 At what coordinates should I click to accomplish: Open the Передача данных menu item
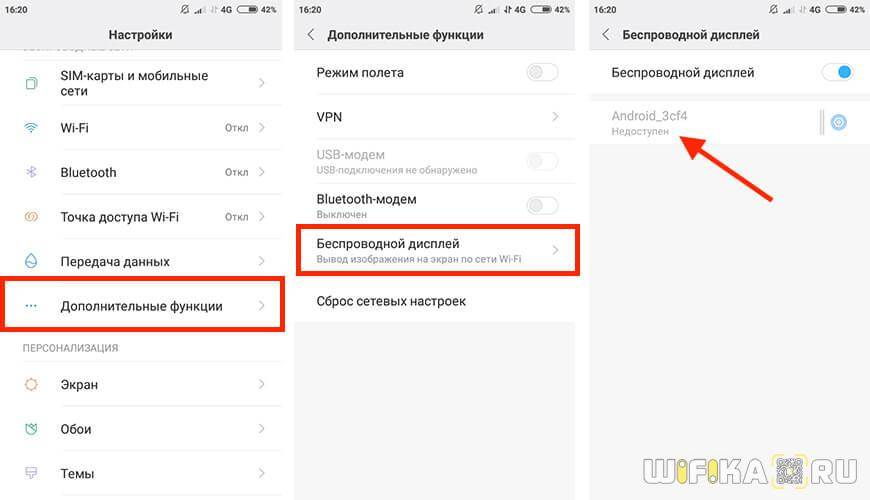(x=143, y=261)
